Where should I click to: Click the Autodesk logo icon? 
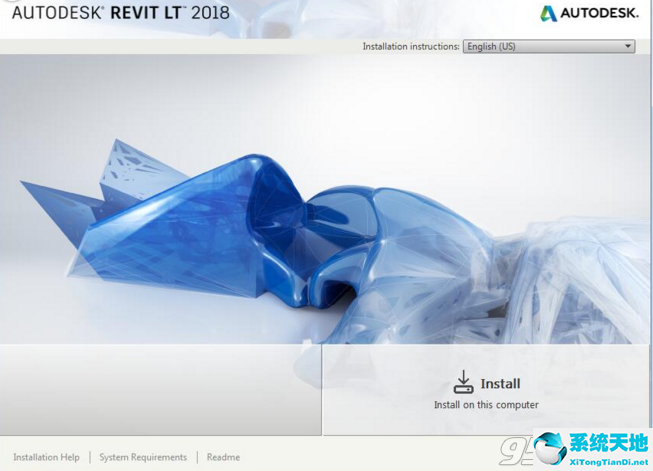(548, 13)
